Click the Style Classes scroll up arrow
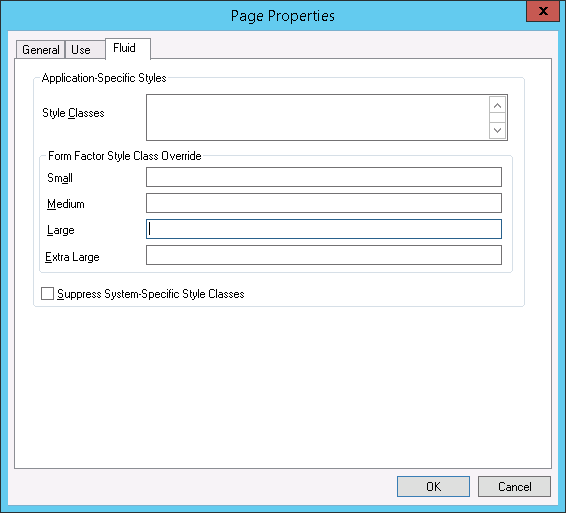This screenshot has width=566, height=513. [497, 105]
